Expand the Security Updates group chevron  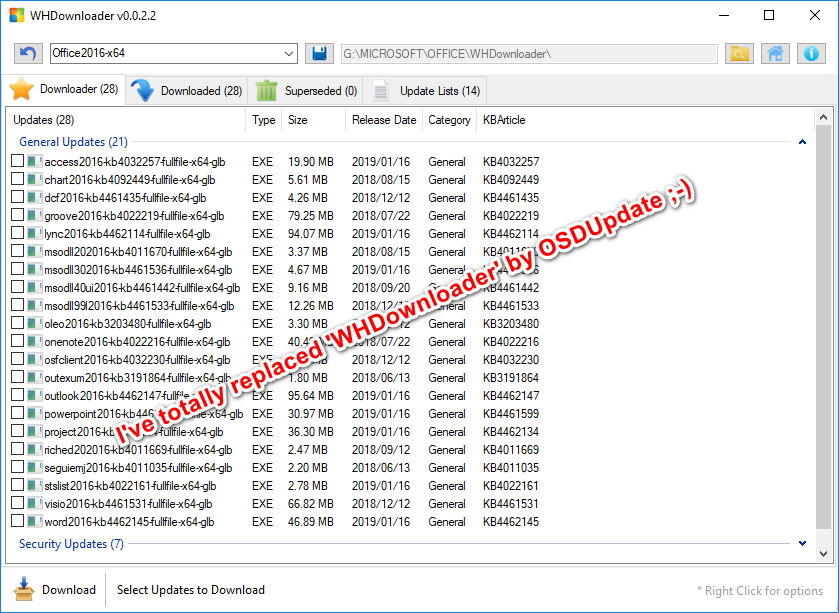pos(802,543)
